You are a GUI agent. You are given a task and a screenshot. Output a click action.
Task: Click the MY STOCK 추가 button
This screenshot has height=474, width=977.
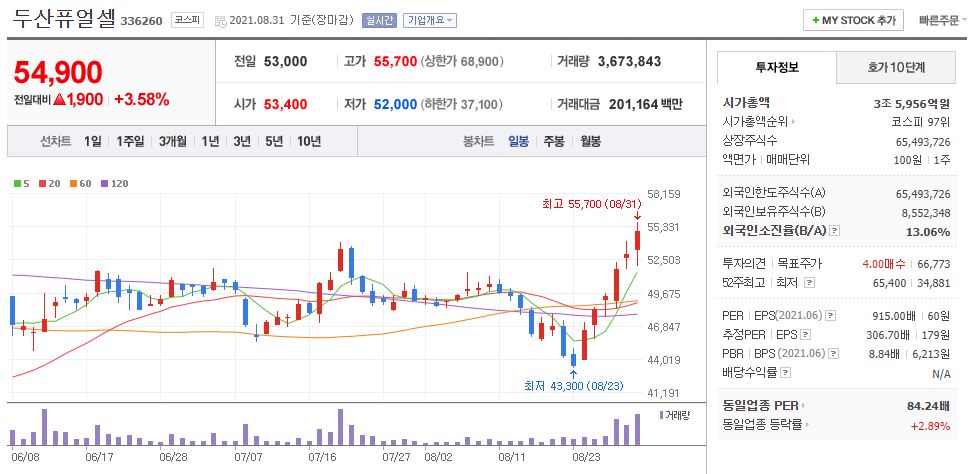pyautogui.click(x=853, y=21)
